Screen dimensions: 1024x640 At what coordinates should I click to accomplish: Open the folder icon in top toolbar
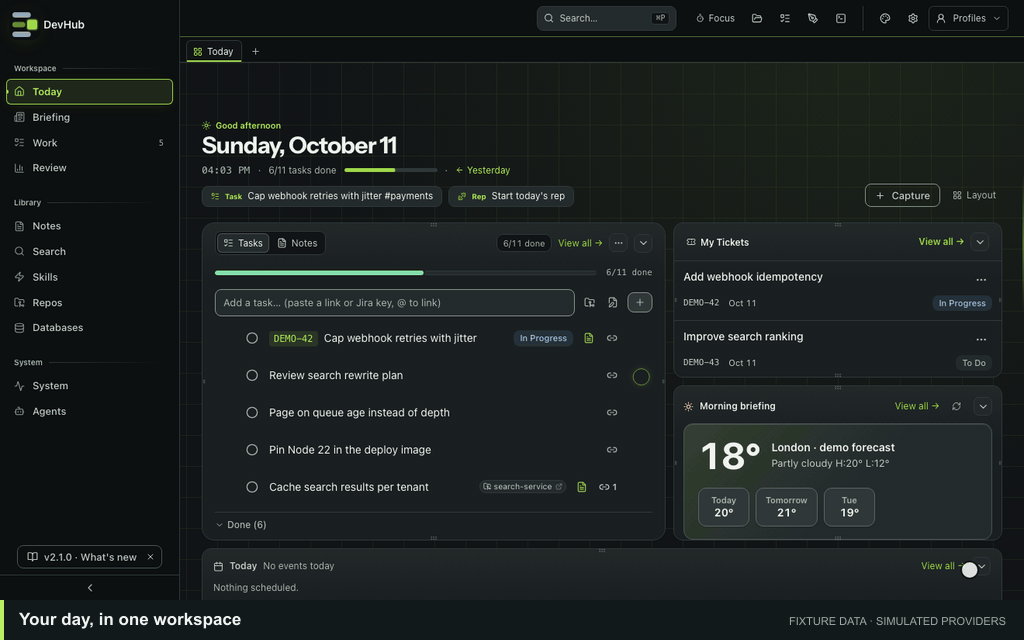click(x=757, y=18)
